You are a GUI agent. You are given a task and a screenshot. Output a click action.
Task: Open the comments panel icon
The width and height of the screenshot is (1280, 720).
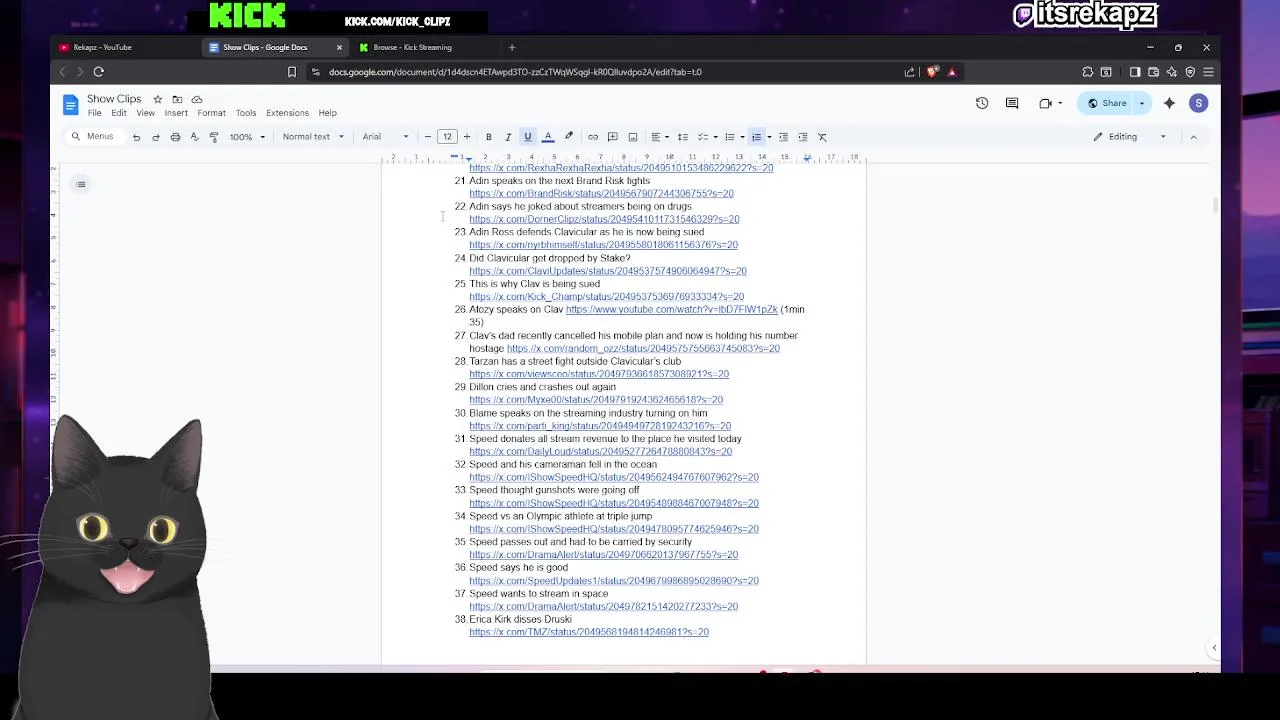click(x=1012, y=103)
